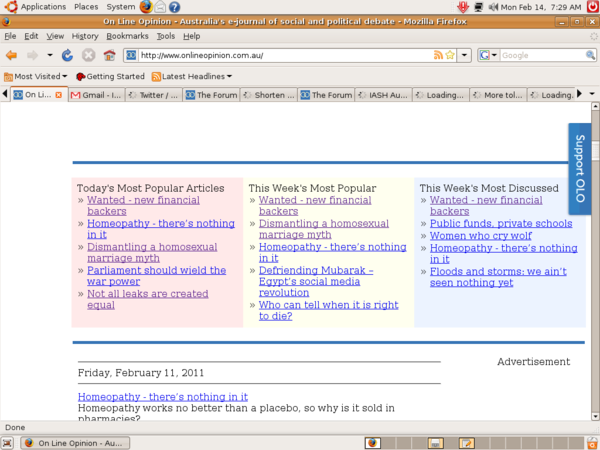Image resolution: width=600 pixels, height=450 pixels.
Task: Open the Home page icon
Action: click(109, 55)
